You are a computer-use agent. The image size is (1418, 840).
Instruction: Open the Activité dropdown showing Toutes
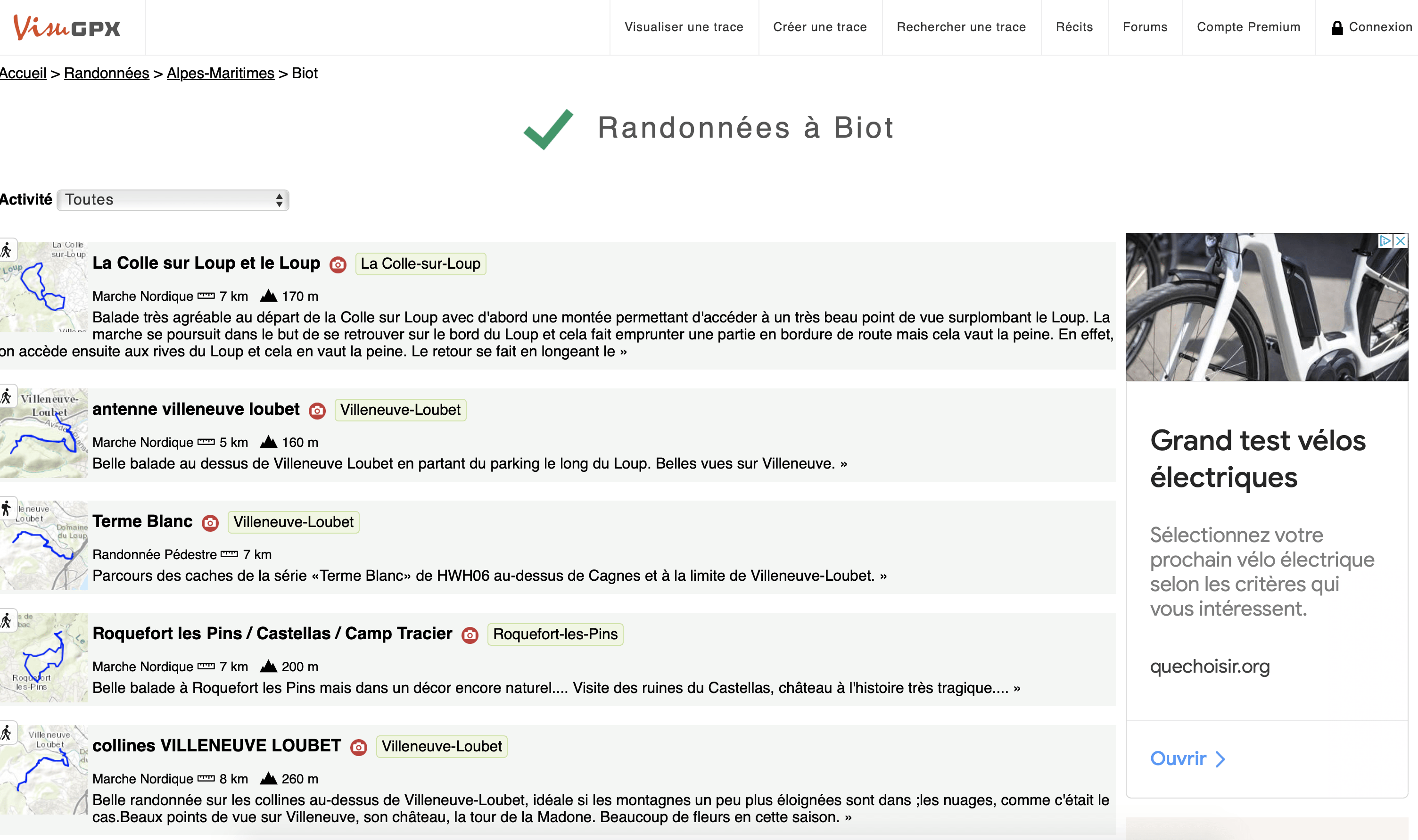[173, 200]
